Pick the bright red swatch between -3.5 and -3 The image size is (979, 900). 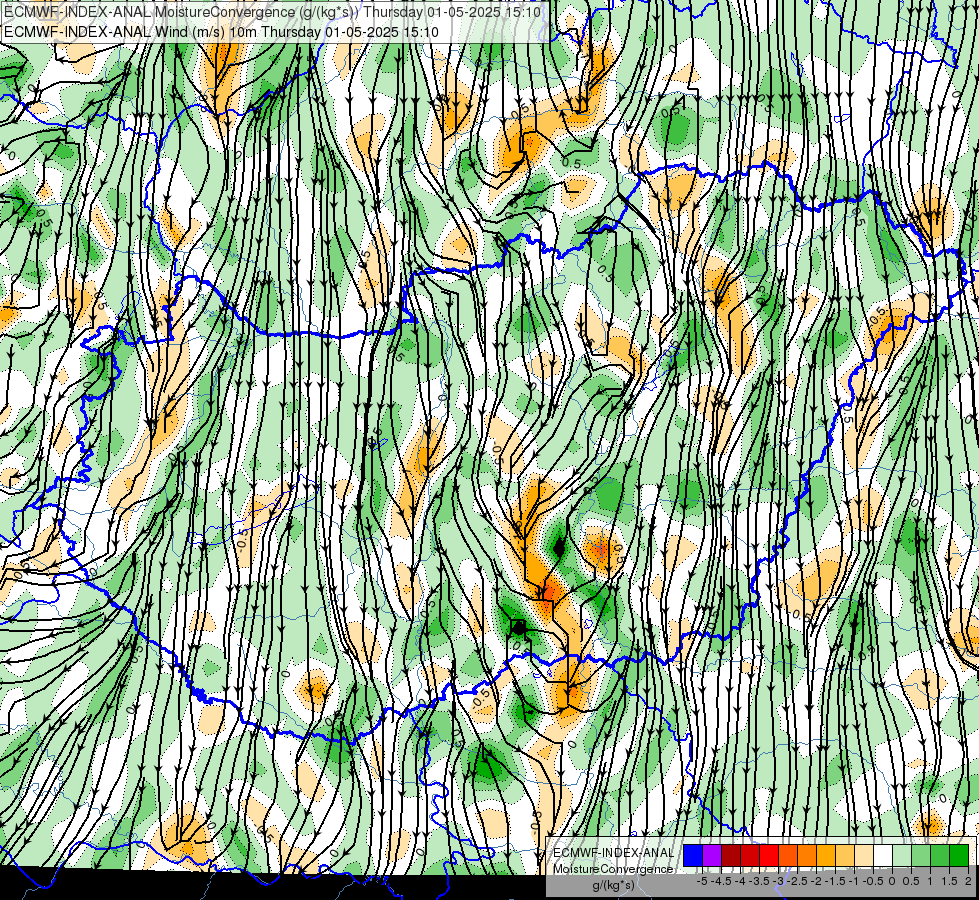(x=769, y=856)
